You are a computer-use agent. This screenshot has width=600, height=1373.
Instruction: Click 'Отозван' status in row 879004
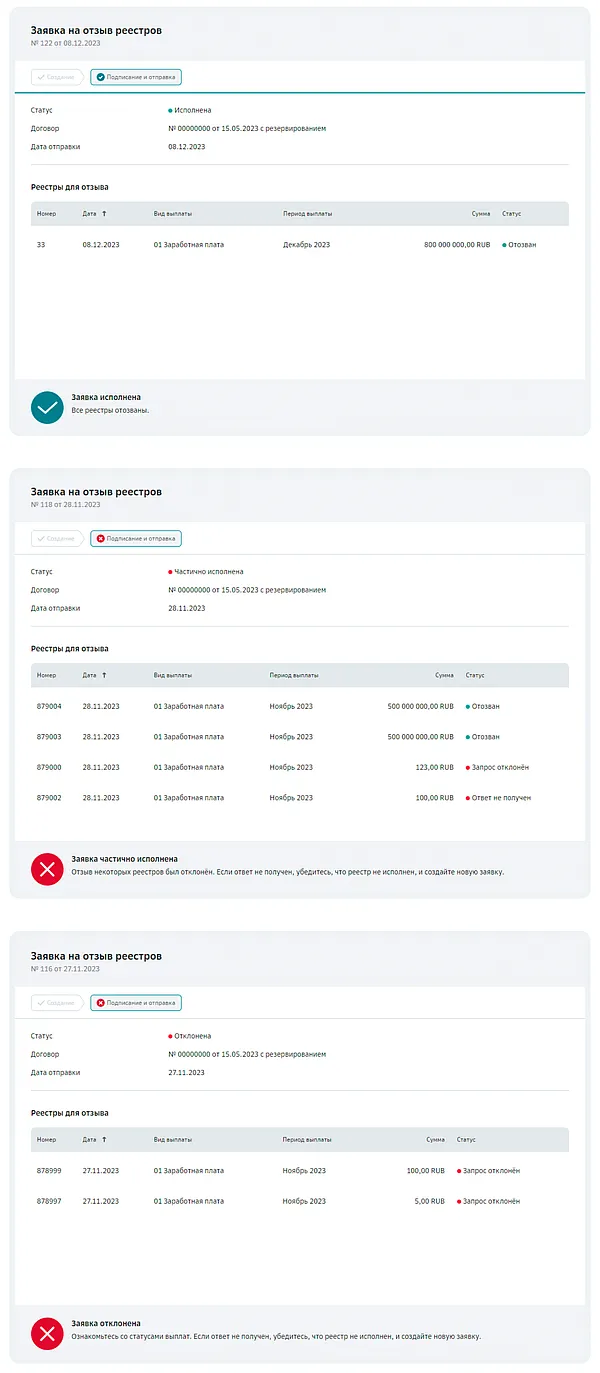483,706
